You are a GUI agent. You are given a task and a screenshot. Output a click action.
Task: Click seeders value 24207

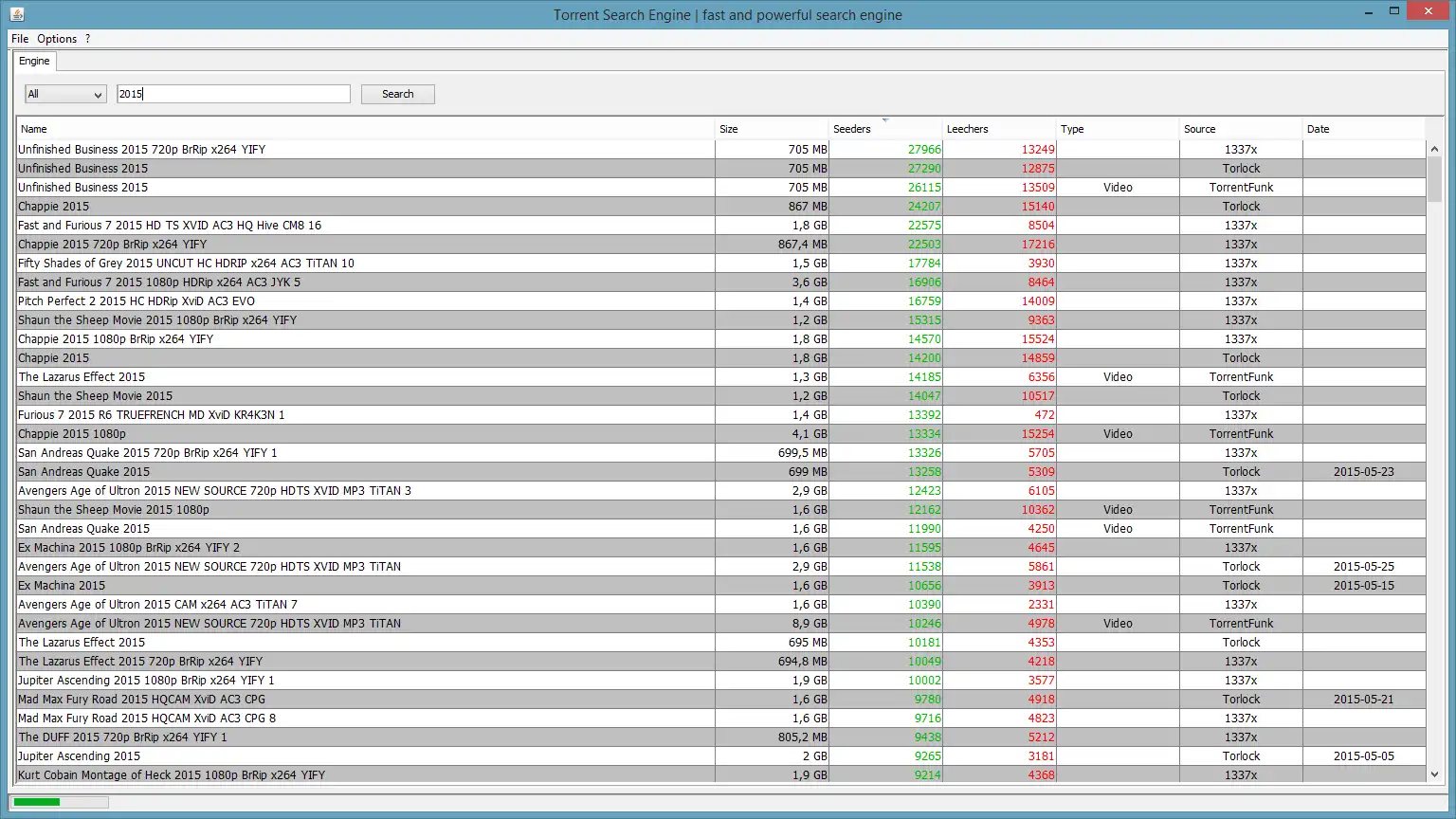[x=924, y=206]
